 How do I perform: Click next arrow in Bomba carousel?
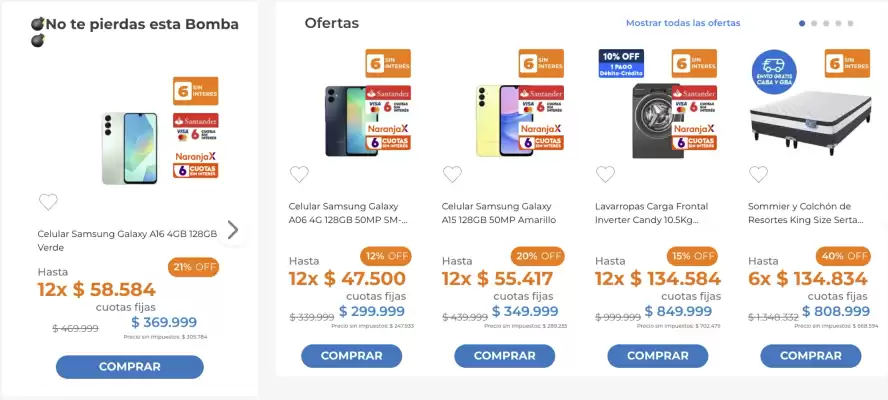pos(233,230)
